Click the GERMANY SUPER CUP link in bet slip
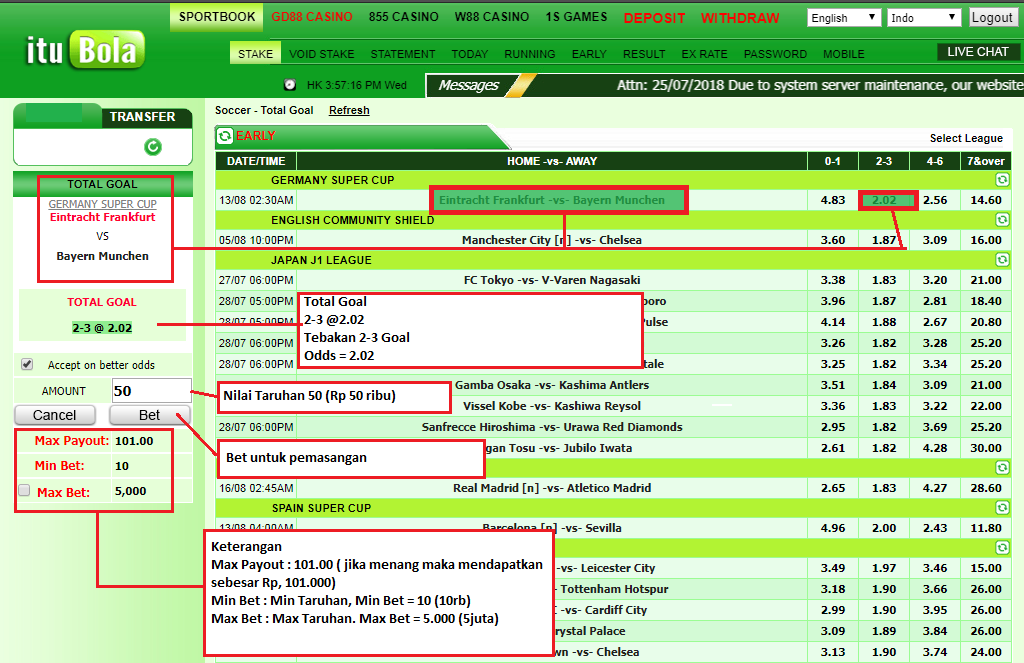Viewport: 1024px width, 663px height. pyautogui.click(x=103, y=204)
